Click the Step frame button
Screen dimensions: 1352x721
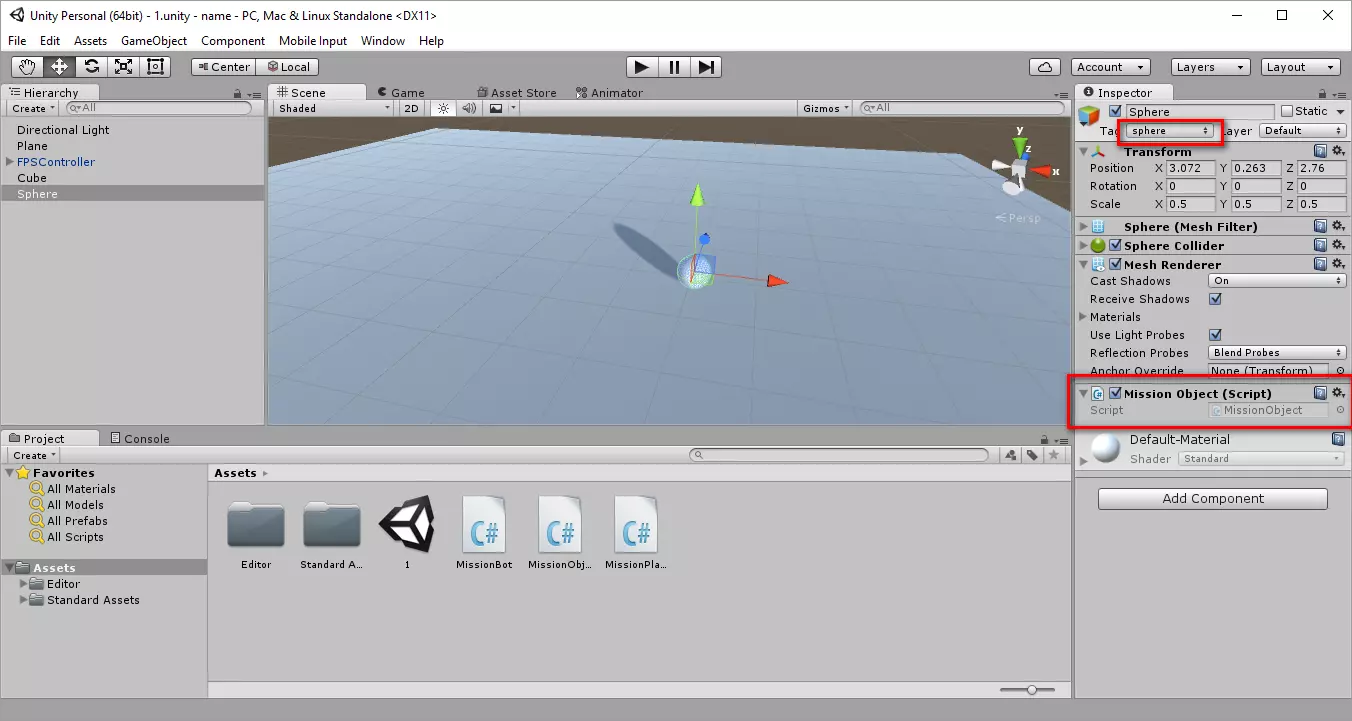707,67
